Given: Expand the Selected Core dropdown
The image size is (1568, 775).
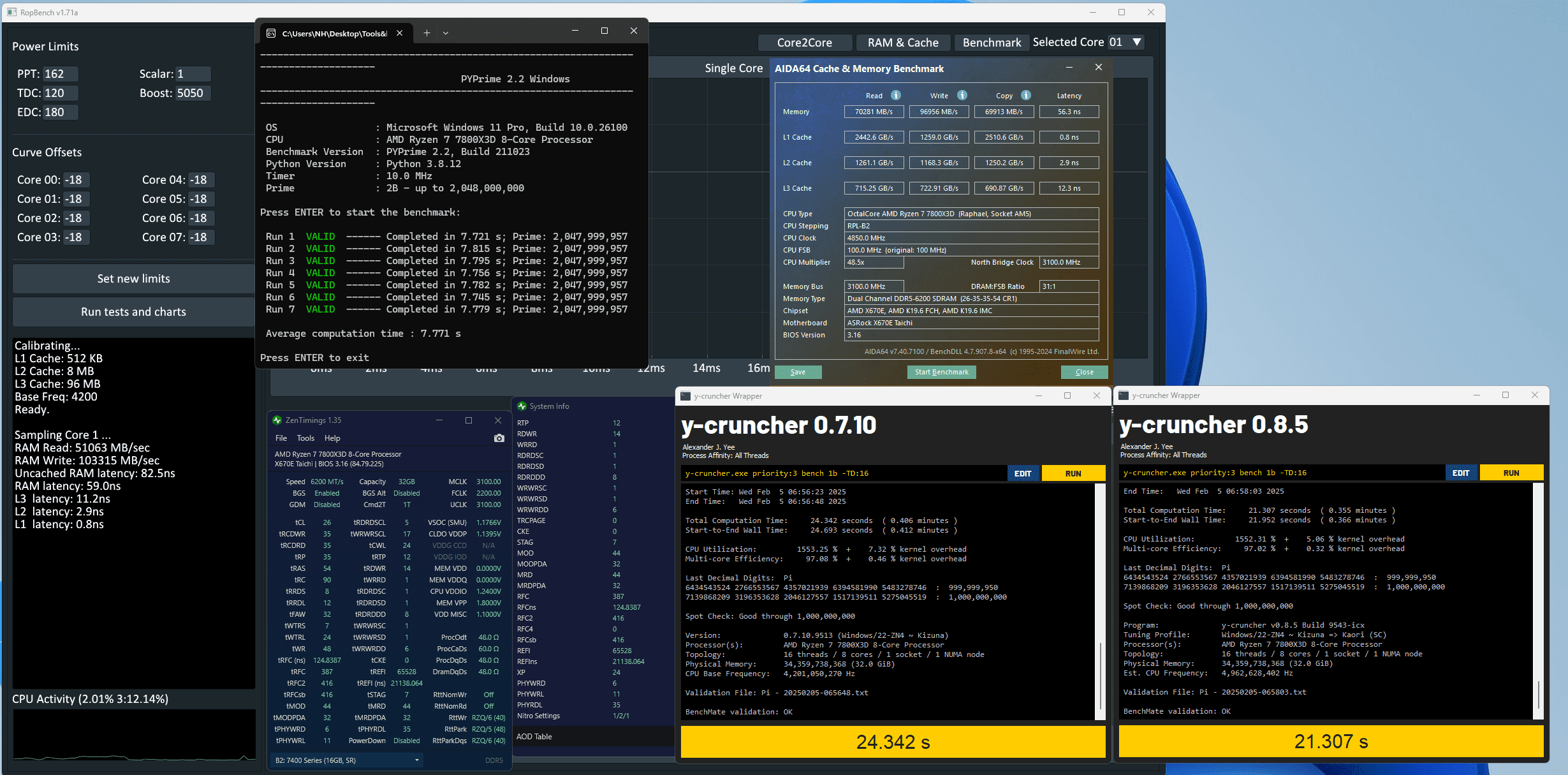Looking at the screenshot, I should (x=1136, y=42).
